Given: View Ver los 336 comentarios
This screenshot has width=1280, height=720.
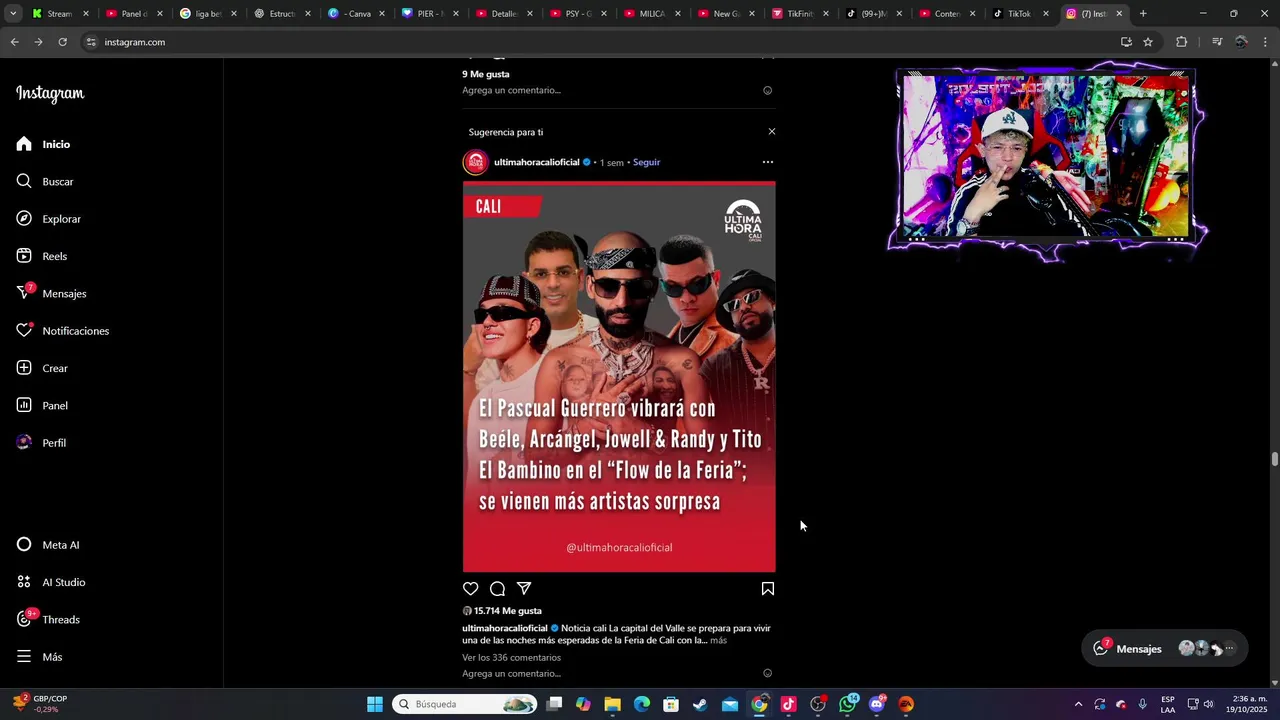Looking at the screenshot, I should tap(511, 658).
